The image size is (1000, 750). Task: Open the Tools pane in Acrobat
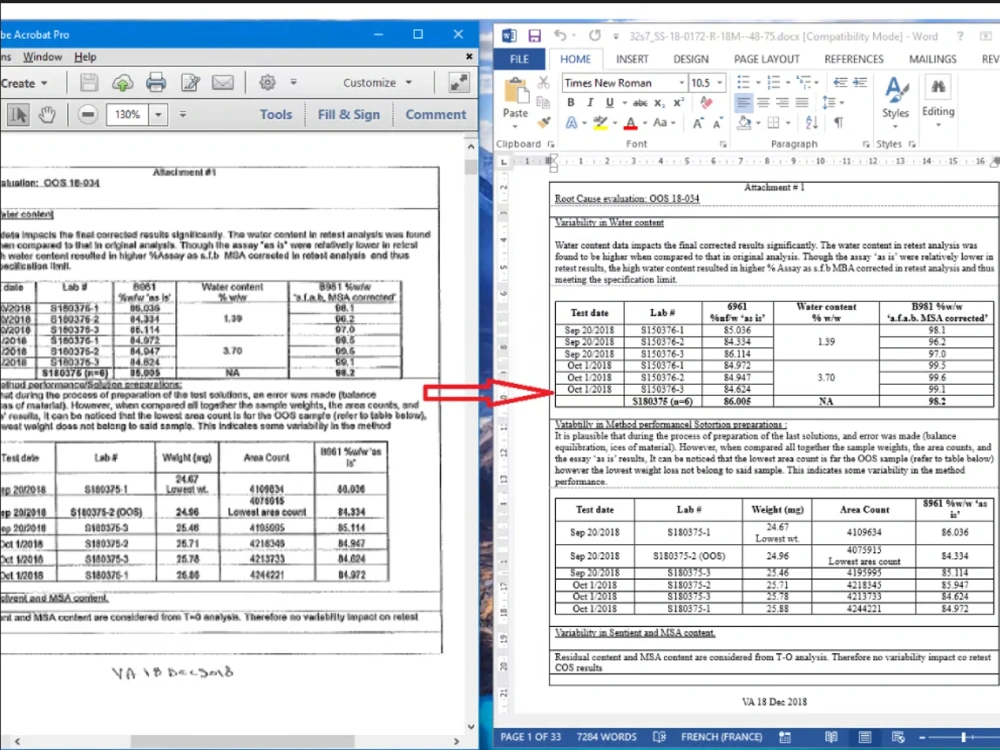pos(276,114)
